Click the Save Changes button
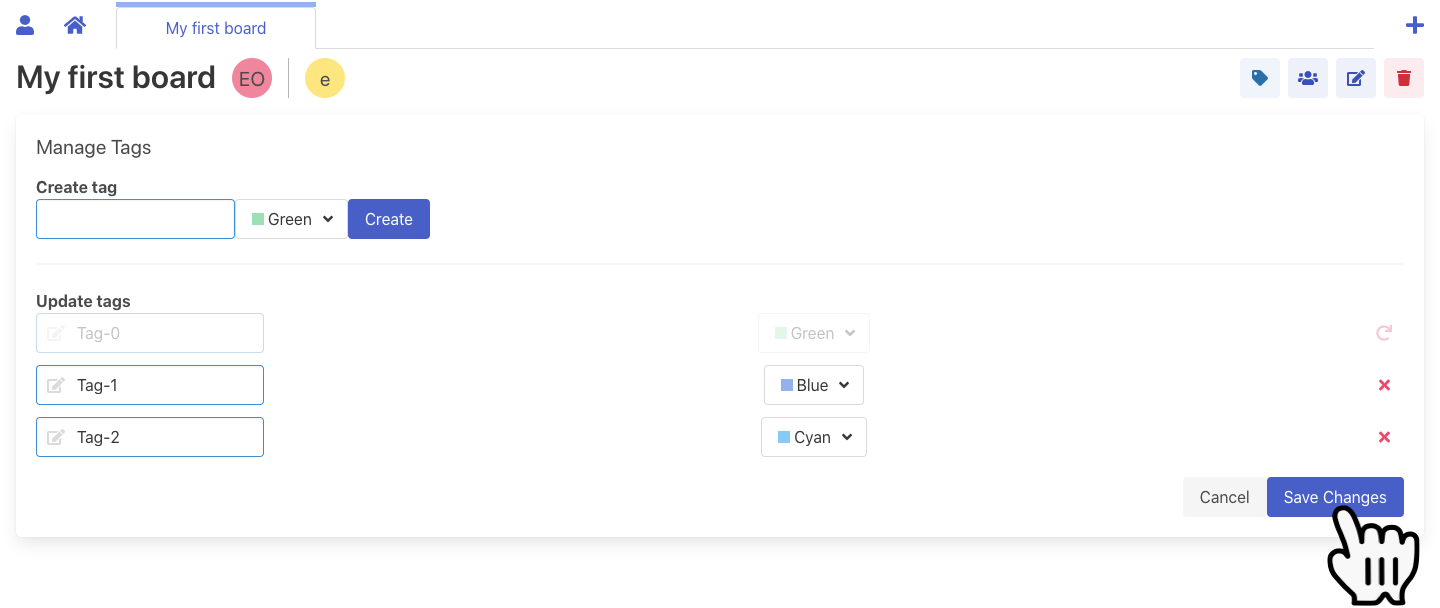The width and height of the screenshot is (1440, 608). pos(1335,497)
